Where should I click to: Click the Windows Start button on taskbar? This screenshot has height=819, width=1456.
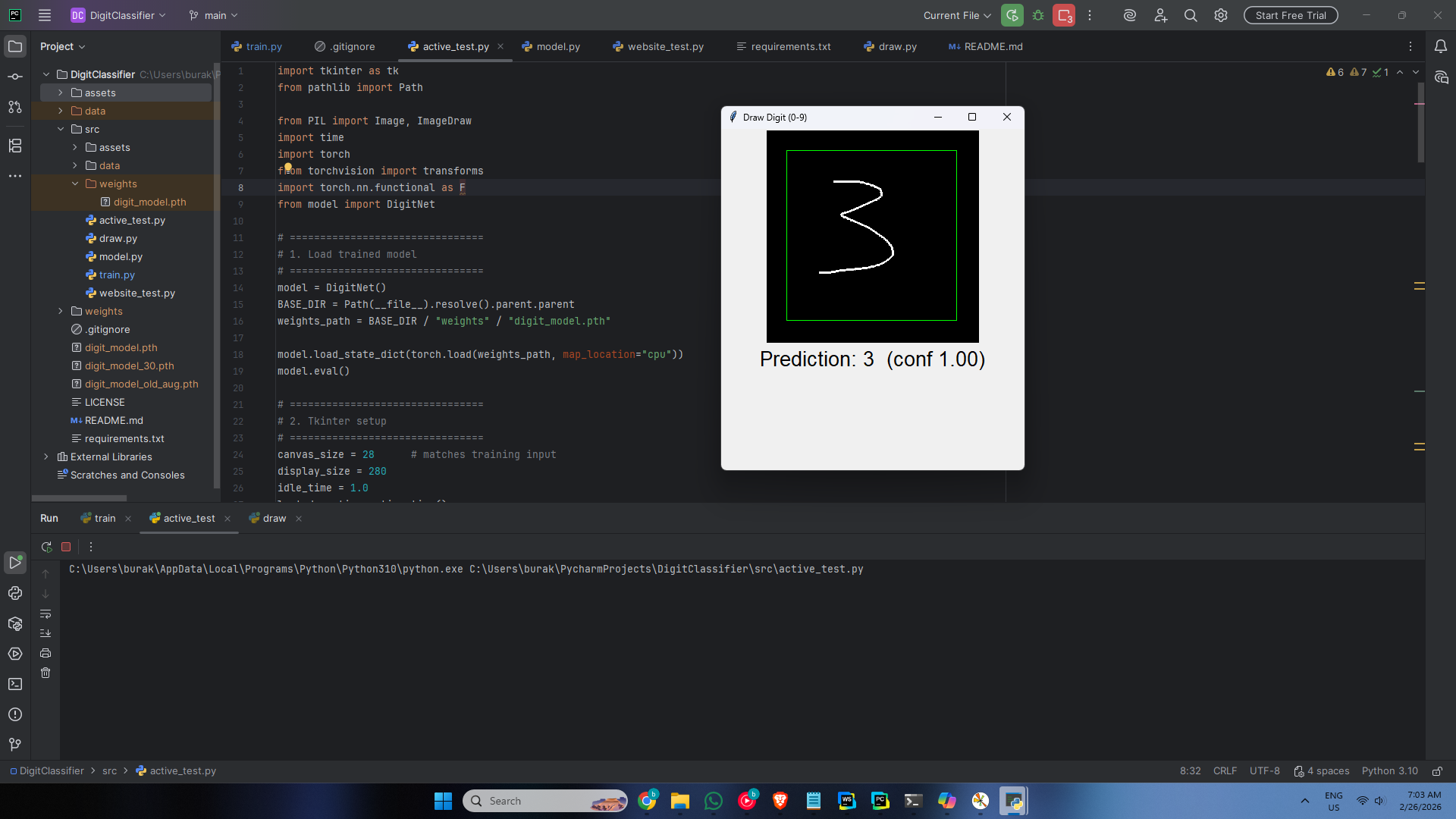[x=443, y=801]
